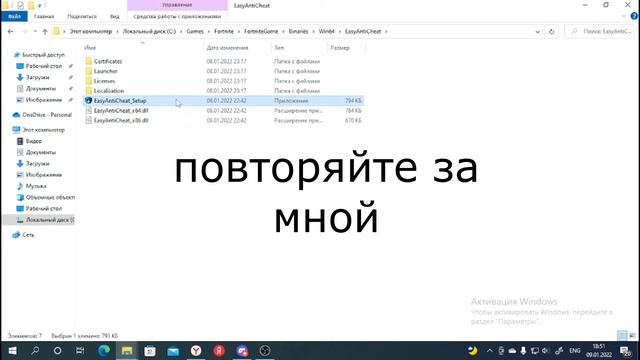Viewport: 640px width, 360px height.
Task: Click the search field Поиск: EasyAntiC...
Action: (600, 31)
